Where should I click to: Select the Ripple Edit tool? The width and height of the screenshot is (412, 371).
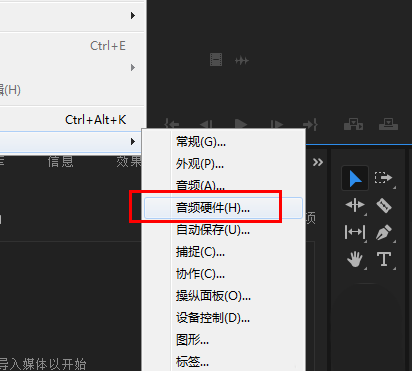point(355,205)
